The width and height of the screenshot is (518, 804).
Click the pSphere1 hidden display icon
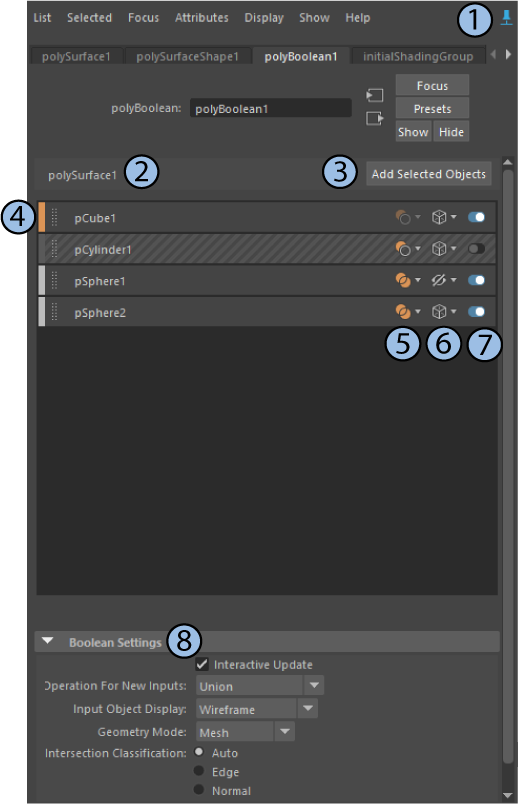tap(439, 280)
